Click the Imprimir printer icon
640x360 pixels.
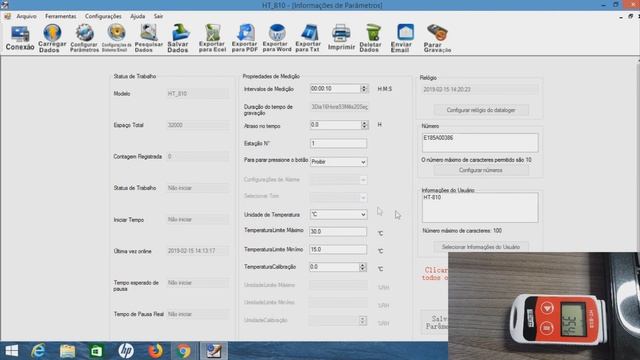(341, 38)
